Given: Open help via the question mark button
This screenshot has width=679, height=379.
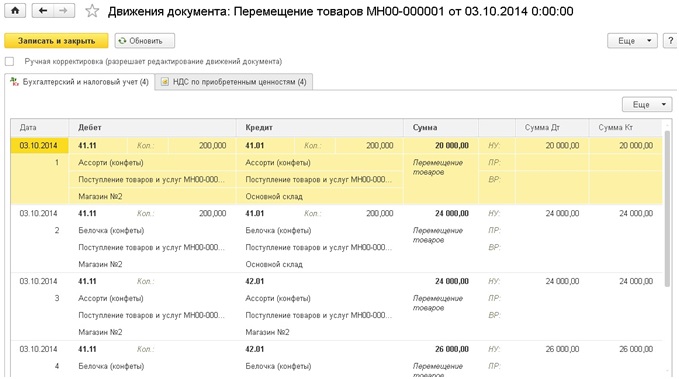Looking at the screenshot, I should point(670,41).
